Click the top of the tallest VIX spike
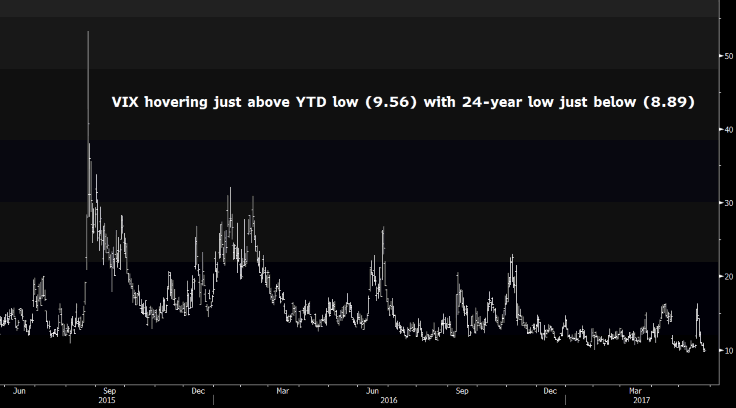Screen dimensions: 736x408 [88, 32]
